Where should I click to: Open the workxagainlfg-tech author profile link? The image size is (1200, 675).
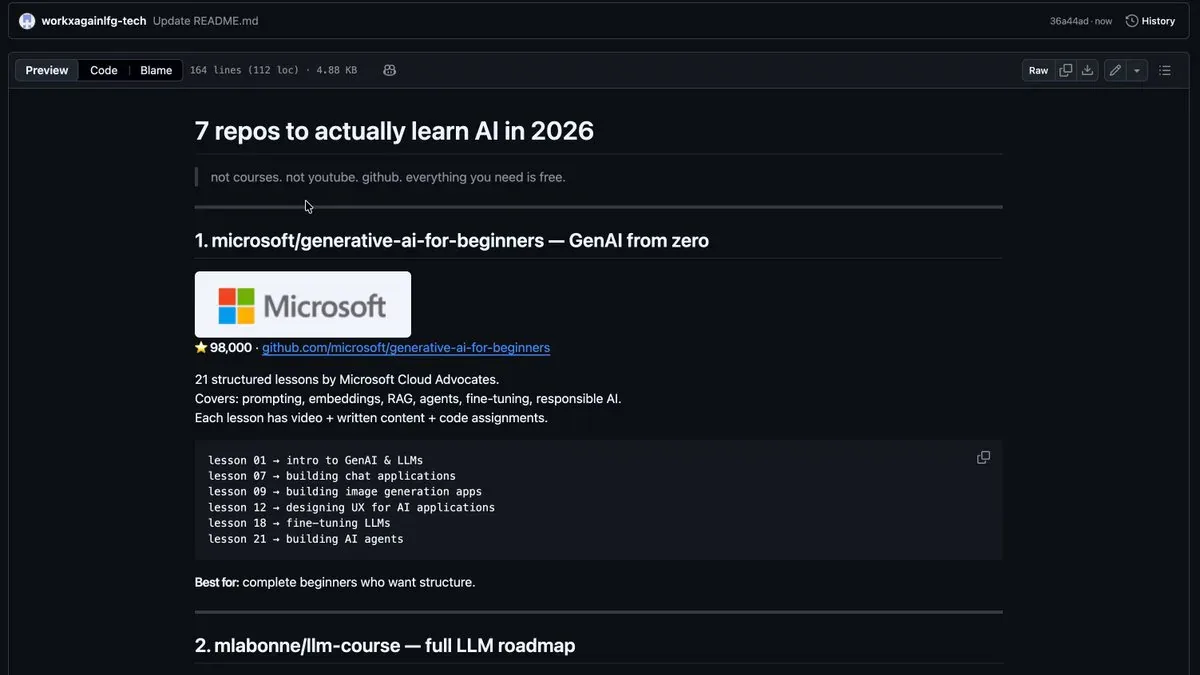(94, 21)
